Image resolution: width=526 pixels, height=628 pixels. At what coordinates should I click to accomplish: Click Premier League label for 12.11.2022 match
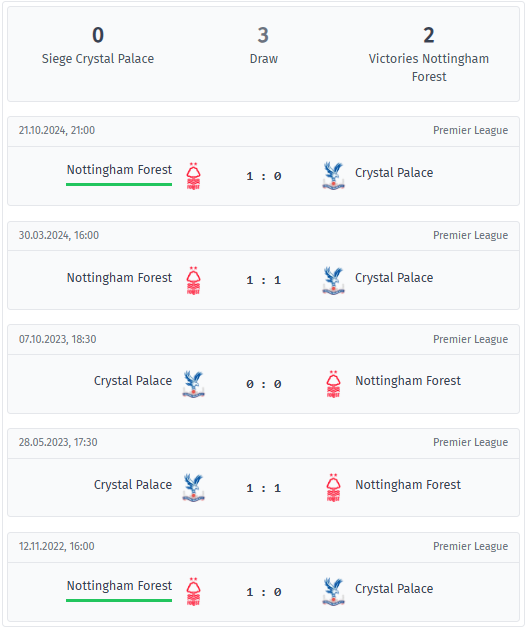click(470, 546)
